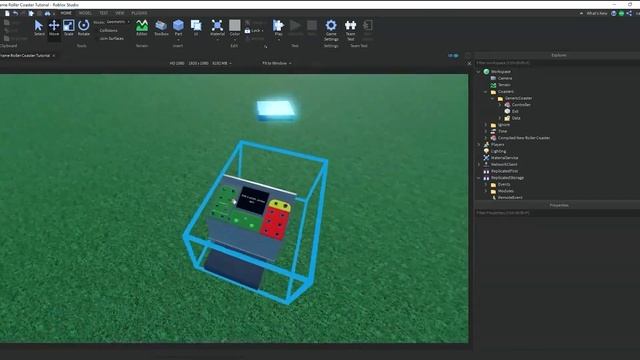Close the device emulator bar
This screenshot has height=360, width=640.
pyautogui.click(x=469, y=63)
